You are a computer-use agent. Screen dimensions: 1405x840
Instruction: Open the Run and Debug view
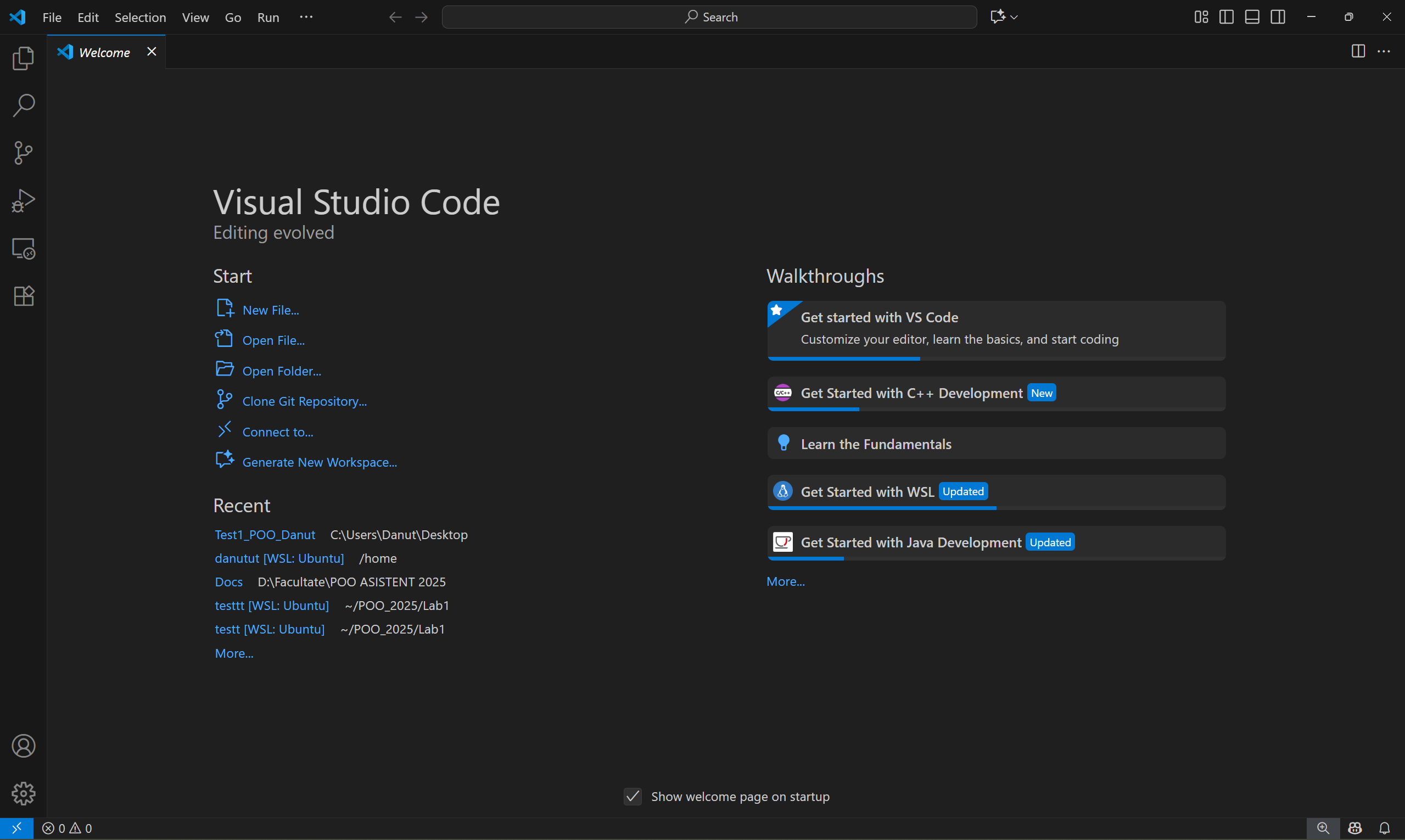point(23,200)
